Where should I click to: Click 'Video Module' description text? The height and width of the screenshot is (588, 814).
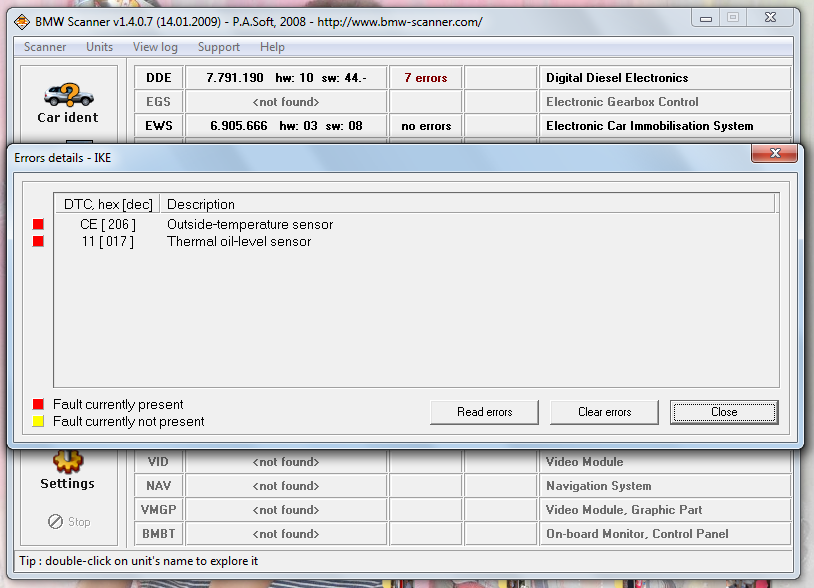coord(585,461)
